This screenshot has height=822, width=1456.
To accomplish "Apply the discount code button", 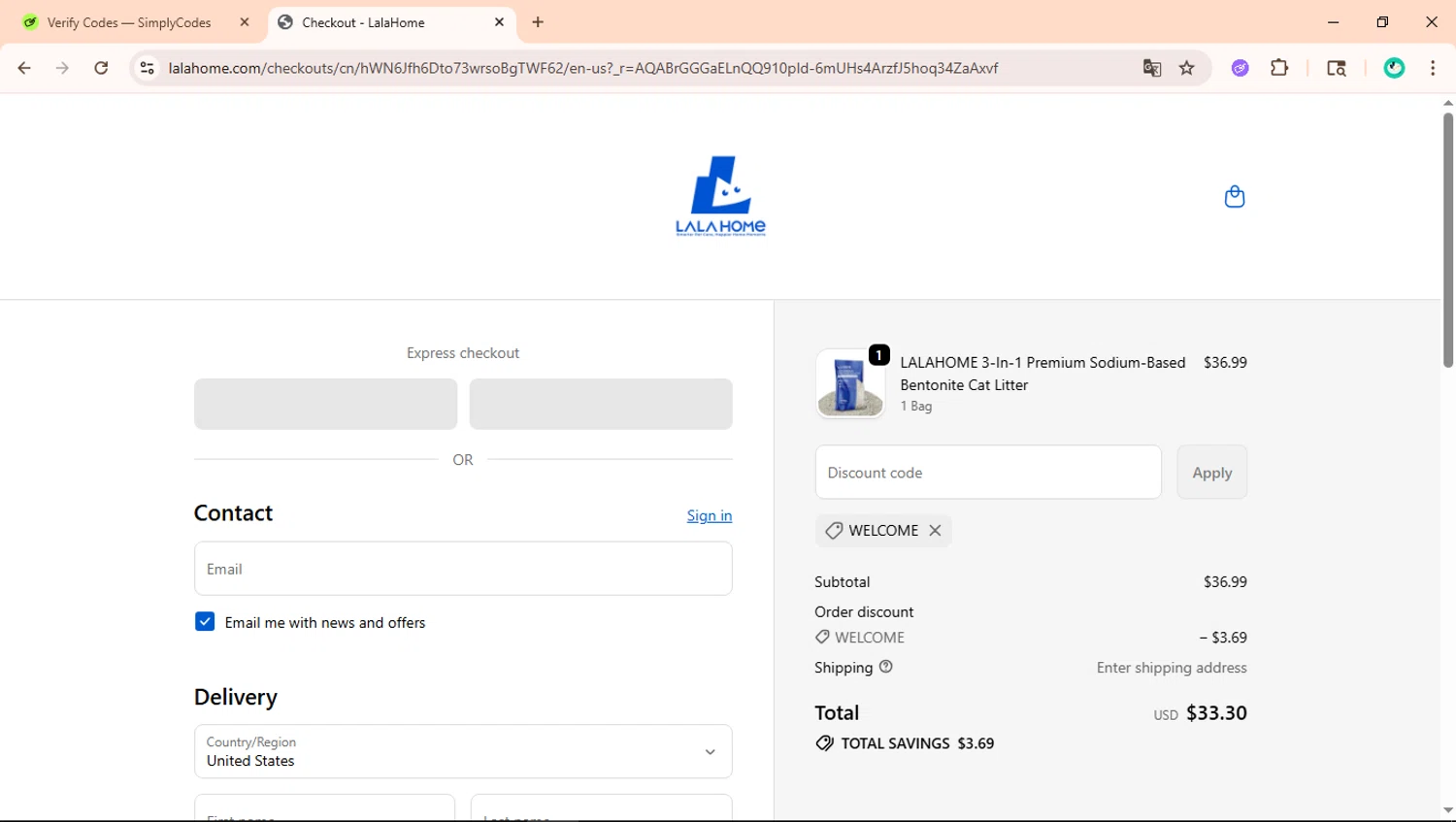I will click(x=1211, y=473).
